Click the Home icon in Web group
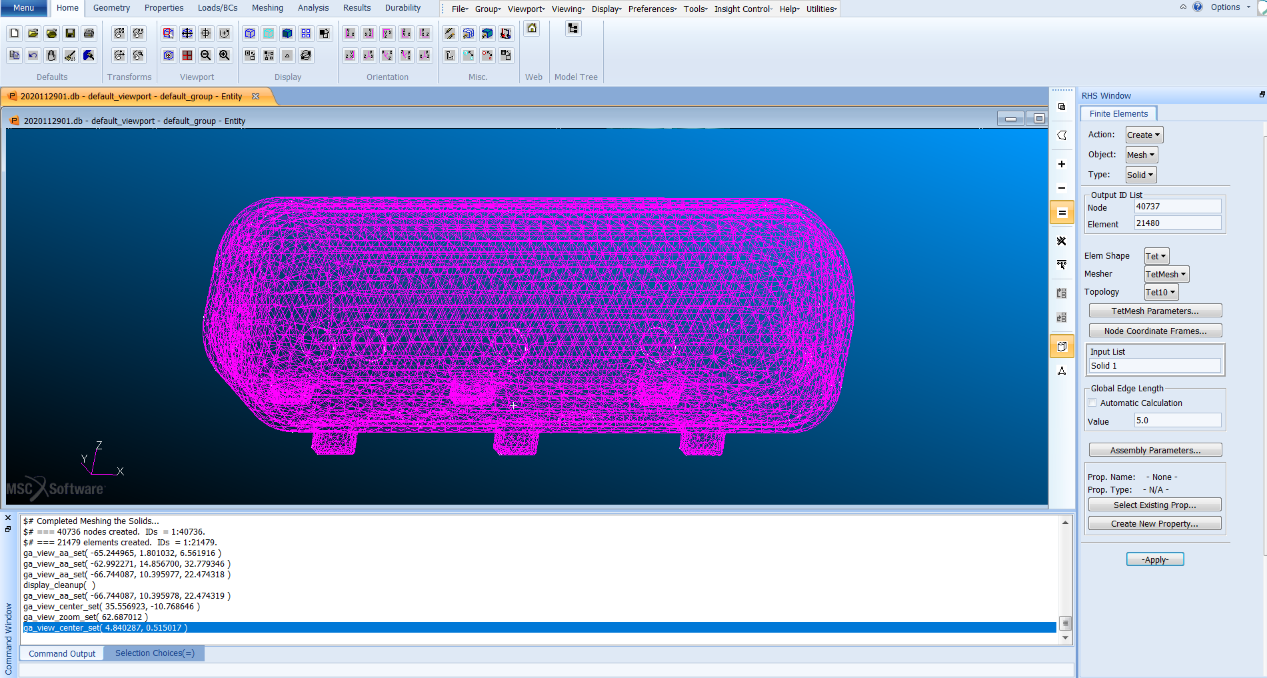The image size is (1267, 678). [532, 29]
